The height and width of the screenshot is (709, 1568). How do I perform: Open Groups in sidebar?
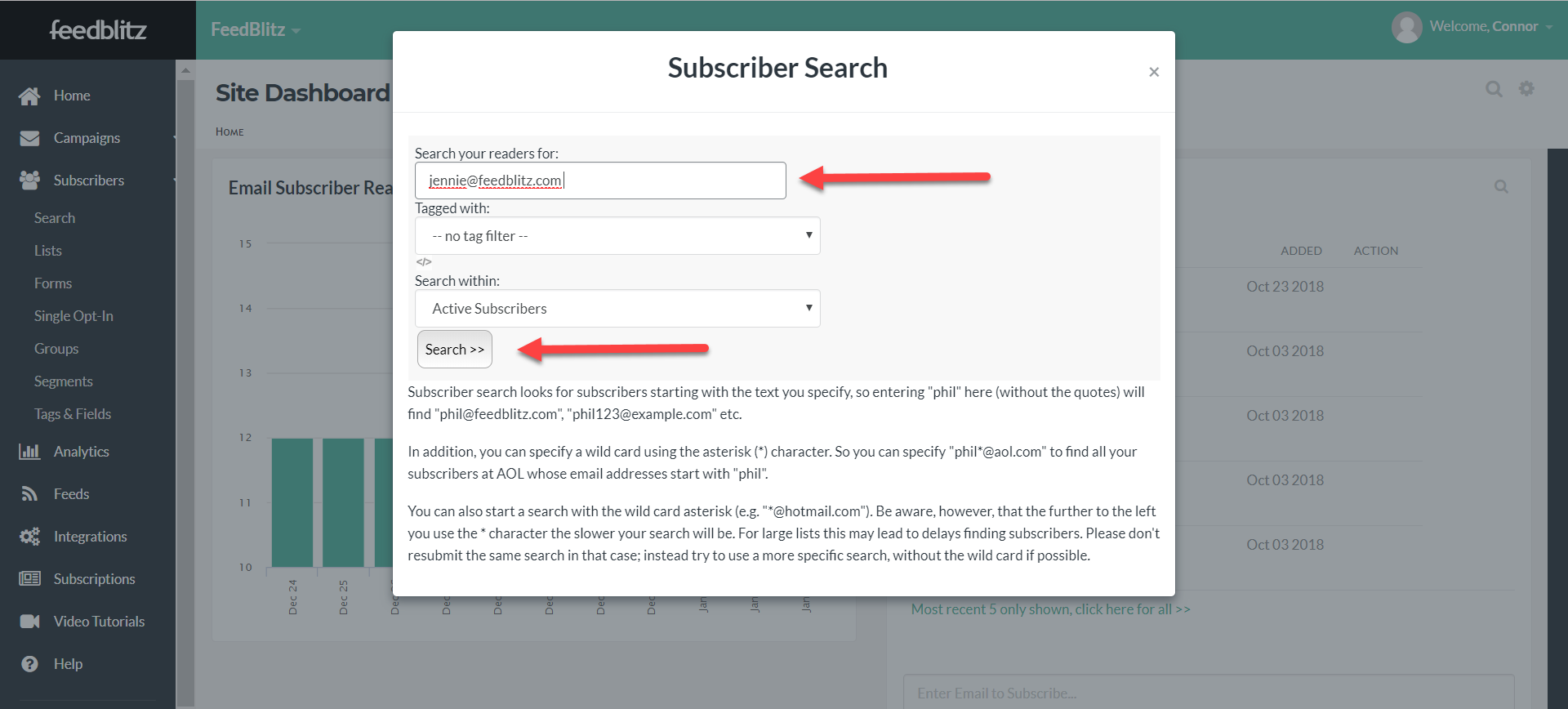(56, 349)
